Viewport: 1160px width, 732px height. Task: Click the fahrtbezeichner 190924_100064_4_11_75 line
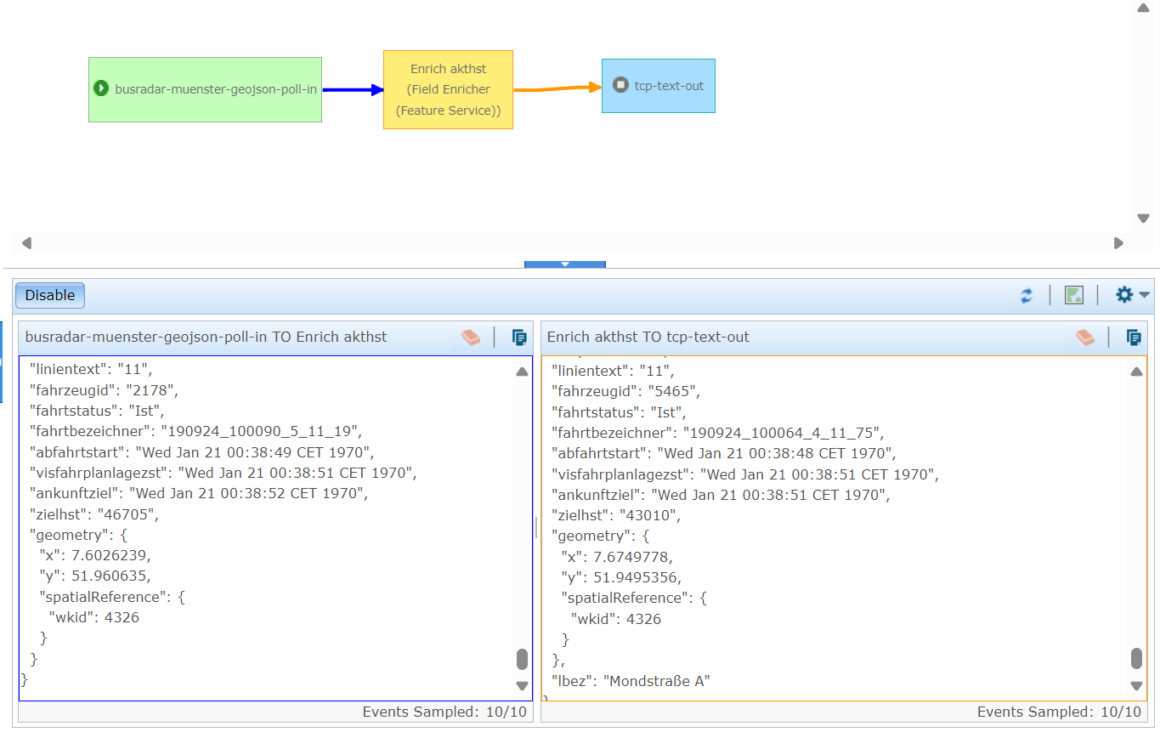tap(718, 433)
